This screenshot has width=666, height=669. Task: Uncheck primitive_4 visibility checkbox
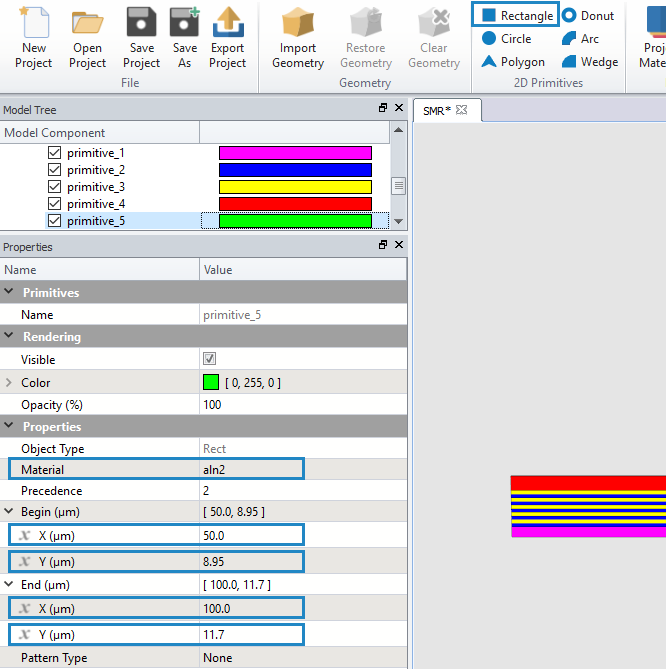point(54,204)
